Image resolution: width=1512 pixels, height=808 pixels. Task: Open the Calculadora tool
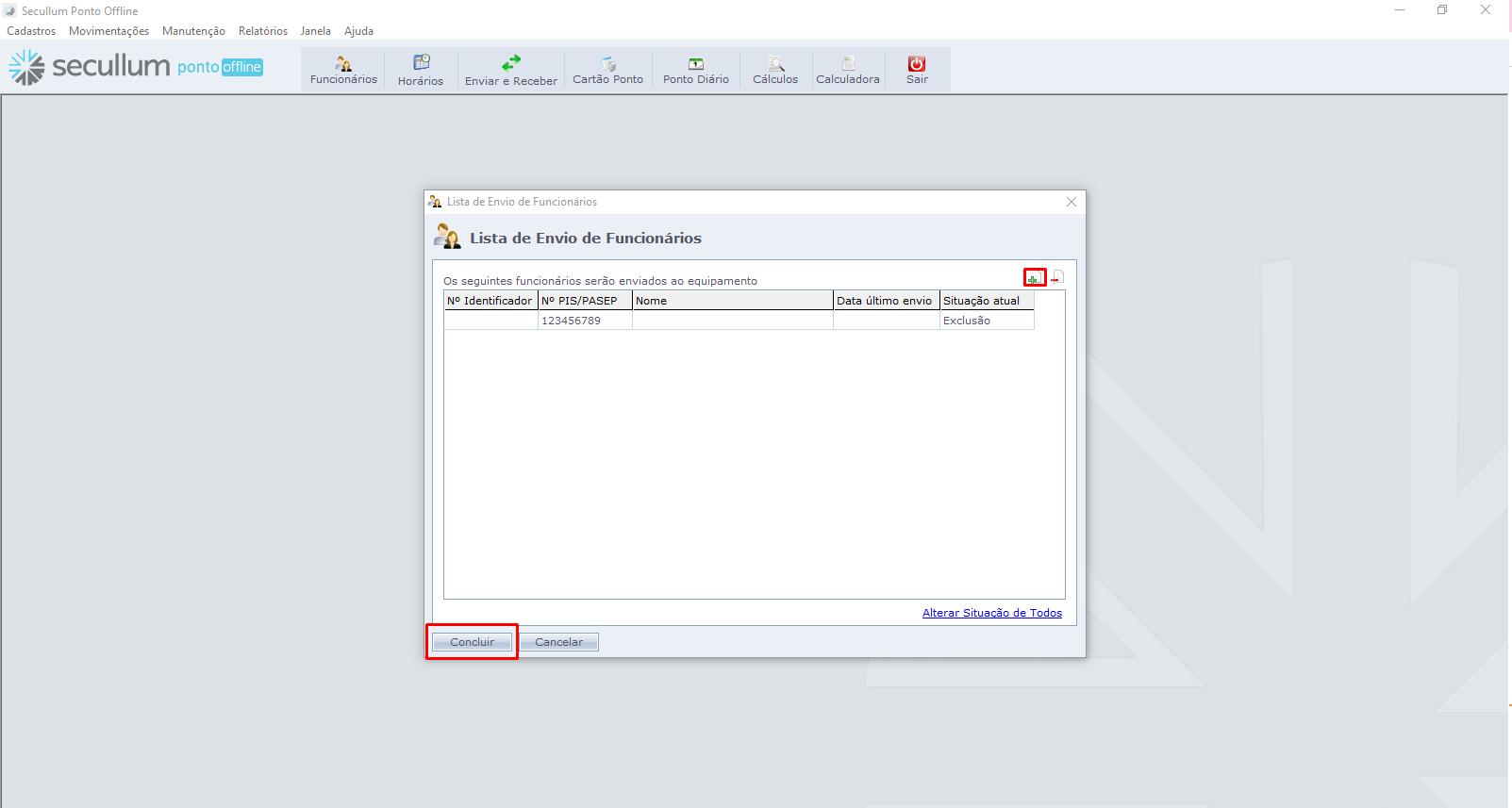[847, 70]
